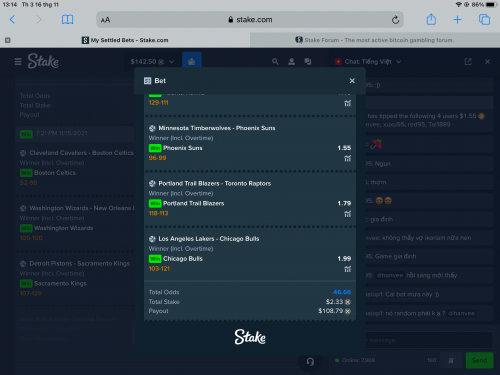Open Los Angeles Lakers - Chicago Bulls match
Viewport: 500px width, 375px height.
209,239
